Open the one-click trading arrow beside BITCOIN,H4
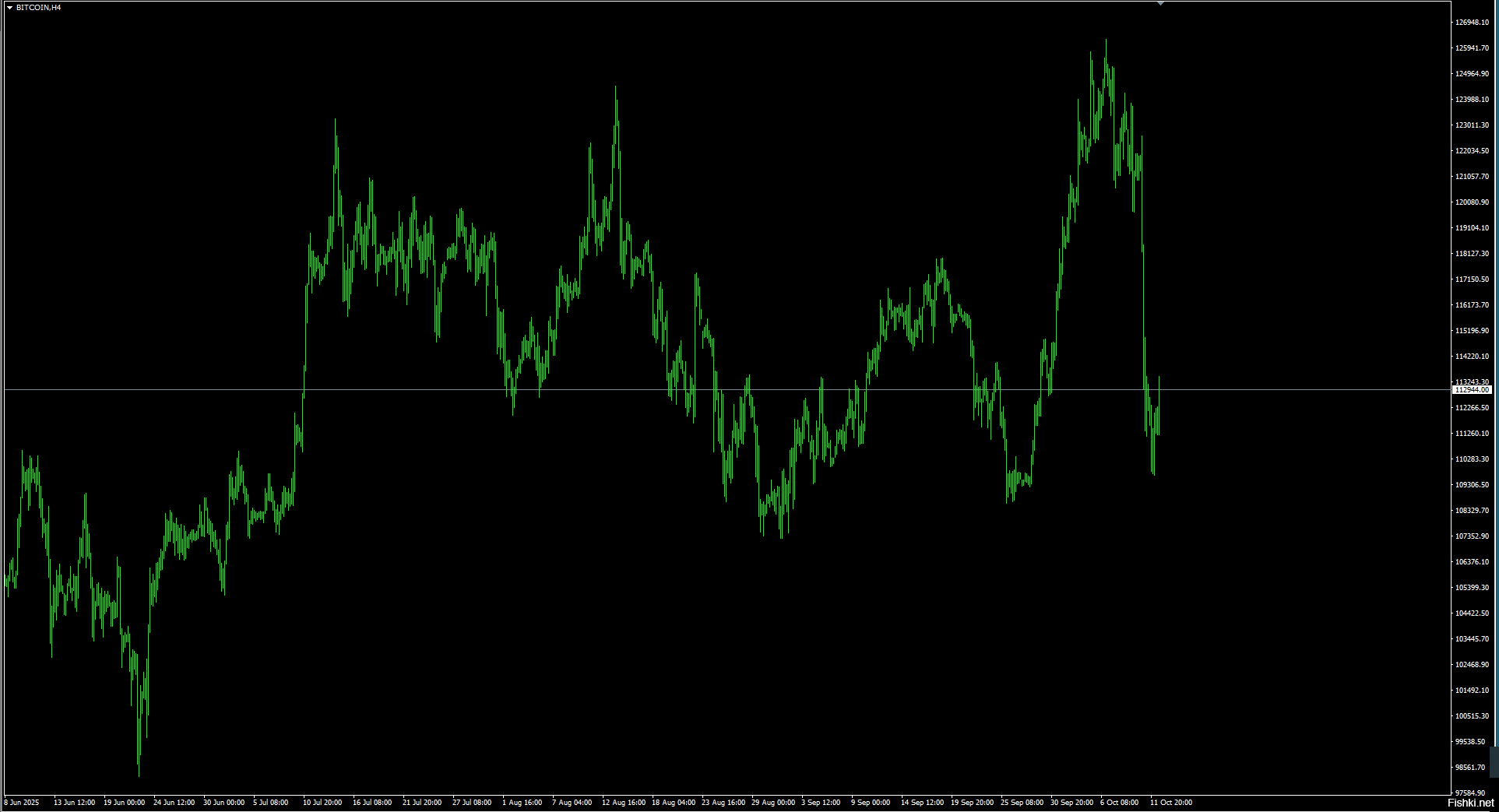This screenshot has width=1499, height=812. pos(9,8)
